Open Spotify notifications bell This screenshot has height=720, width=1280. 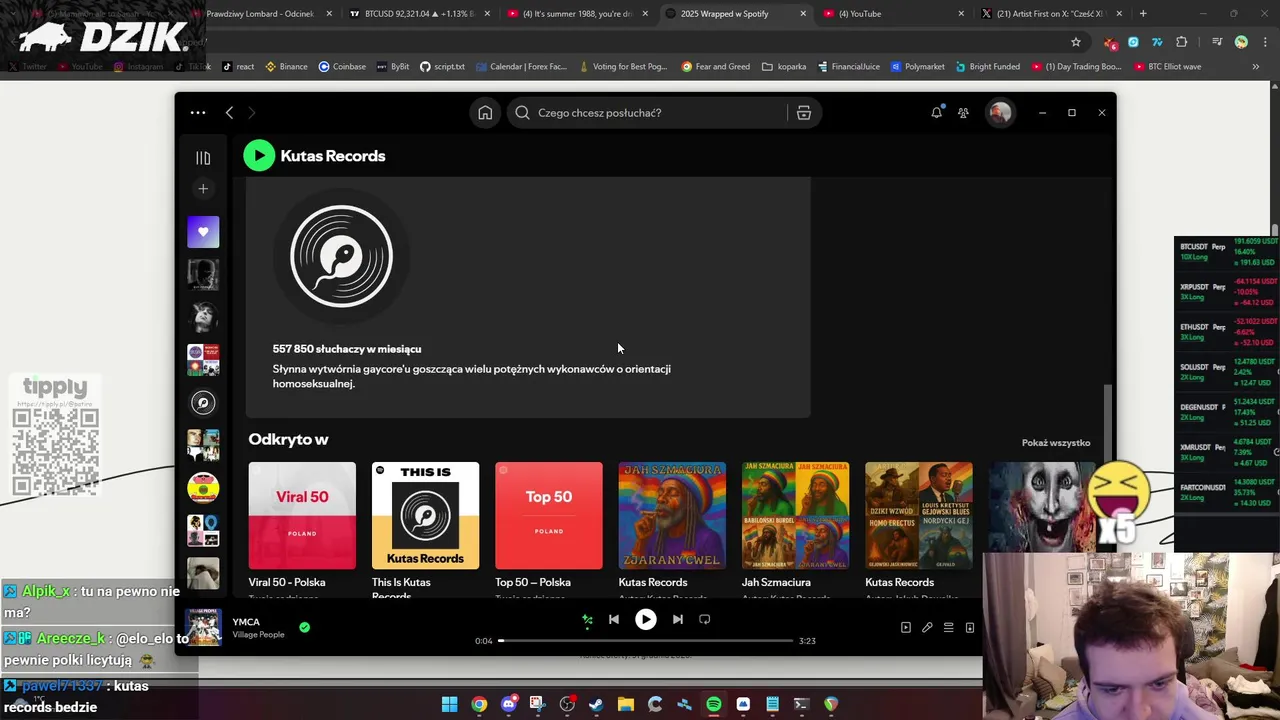936,113
